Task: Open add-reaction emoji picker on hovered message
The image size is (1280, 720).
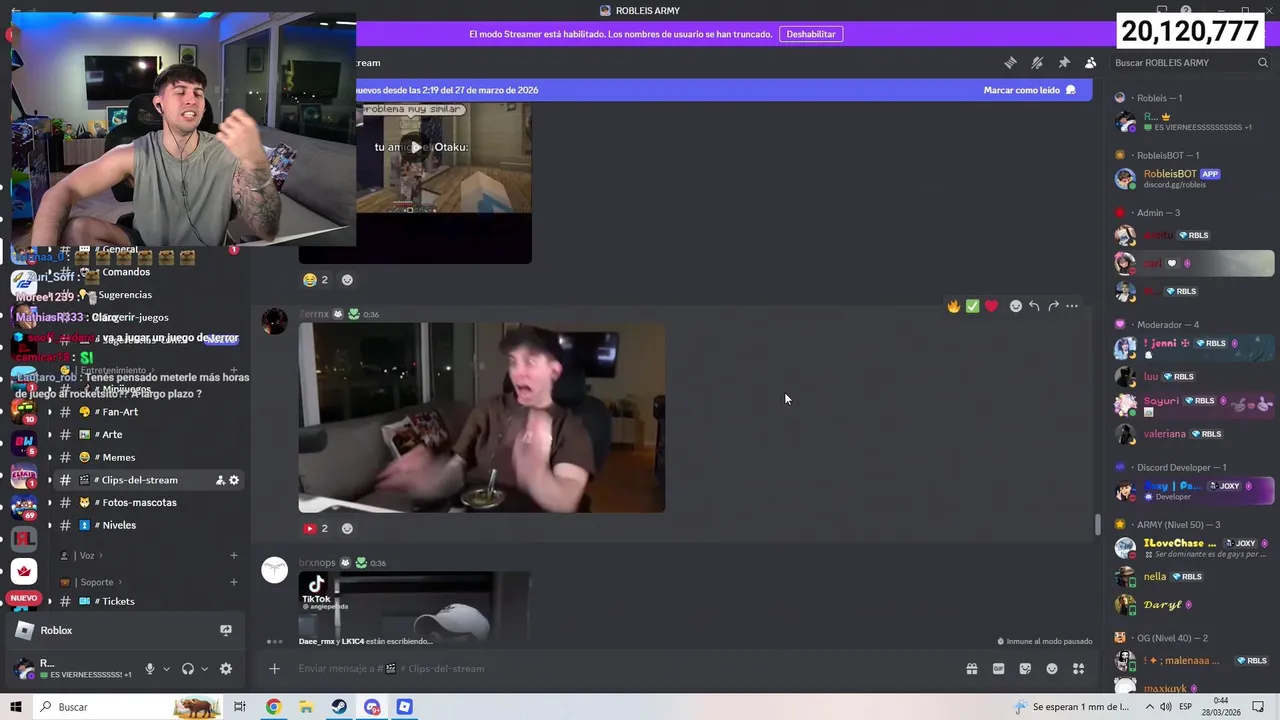Action: click(x=1016, y=306)
